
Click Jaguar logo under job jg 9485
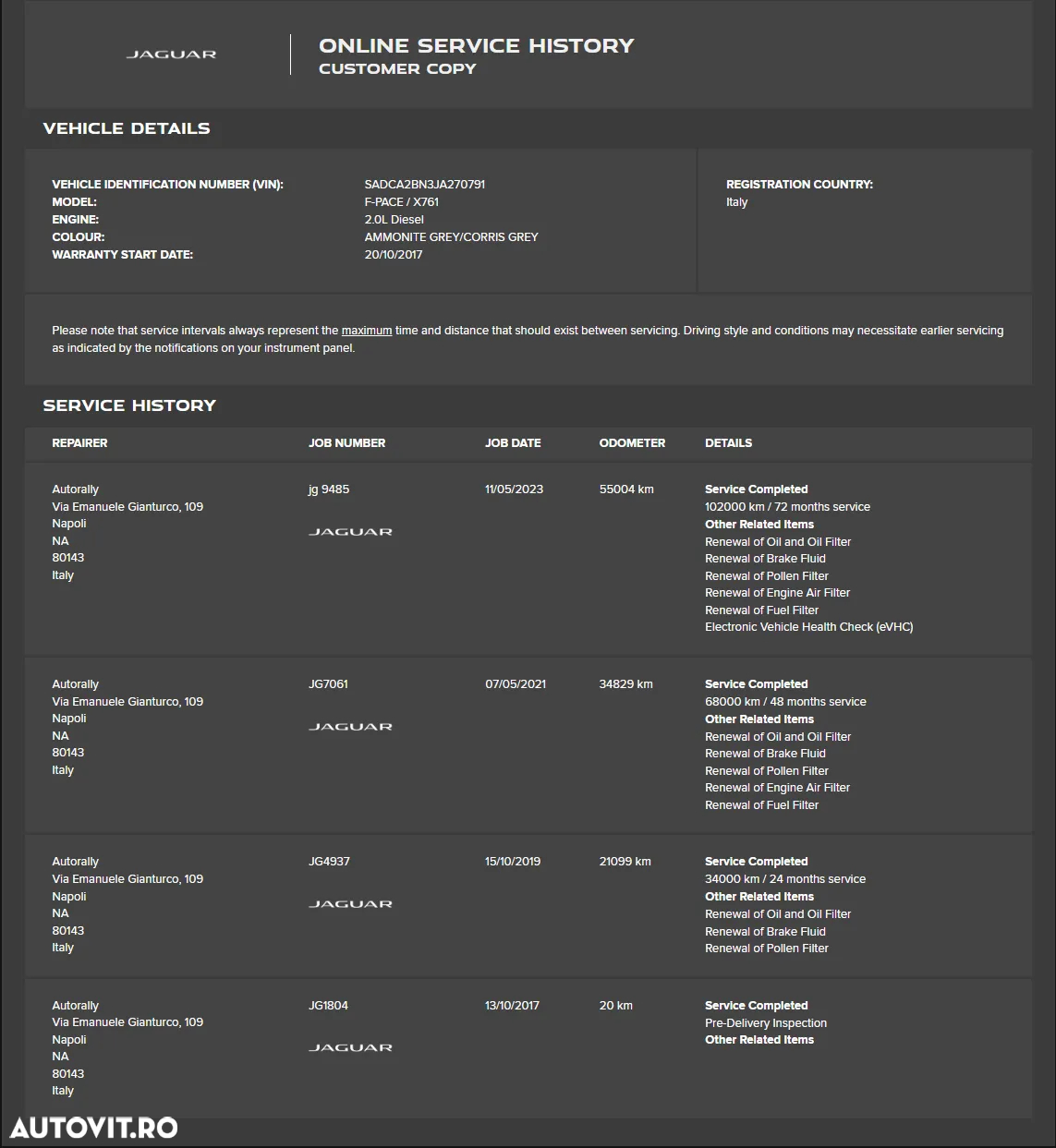click(x=350, y=532)
